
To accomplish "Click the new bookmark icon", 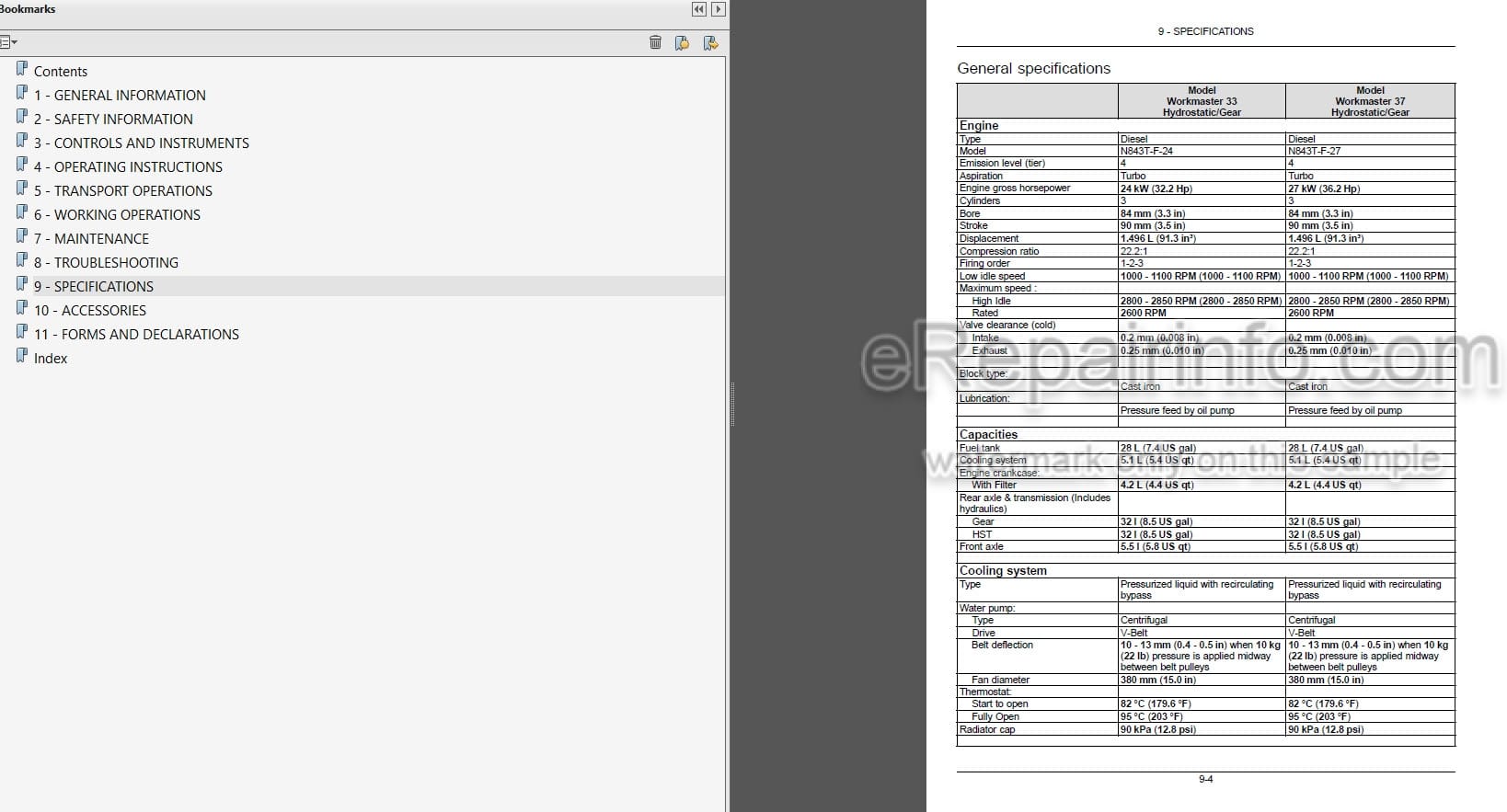I will [x=682, y=42].
